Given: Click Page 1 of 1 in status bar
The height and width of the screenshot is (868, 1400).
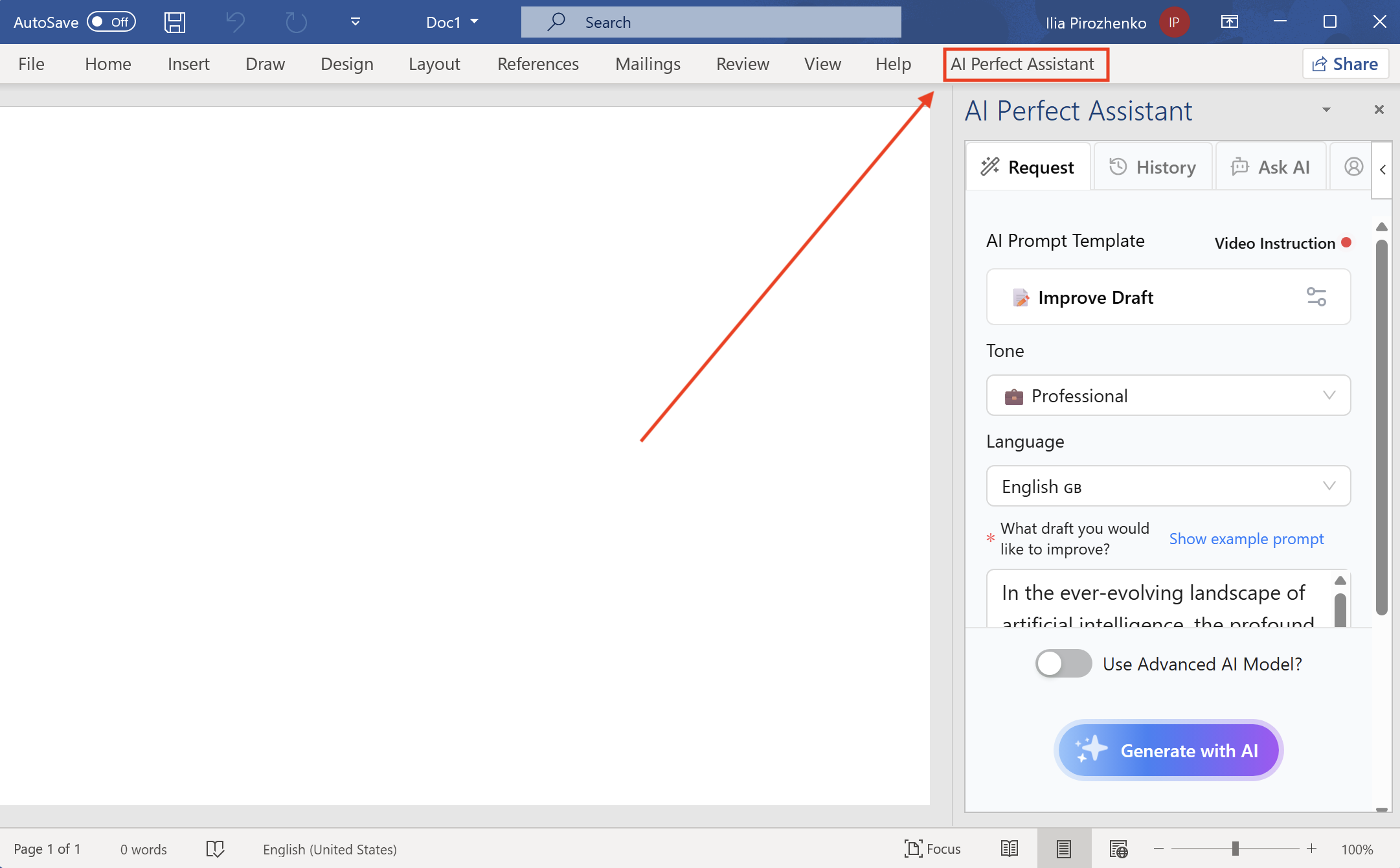Looking at the screenshot, I should tap(47, 849).
